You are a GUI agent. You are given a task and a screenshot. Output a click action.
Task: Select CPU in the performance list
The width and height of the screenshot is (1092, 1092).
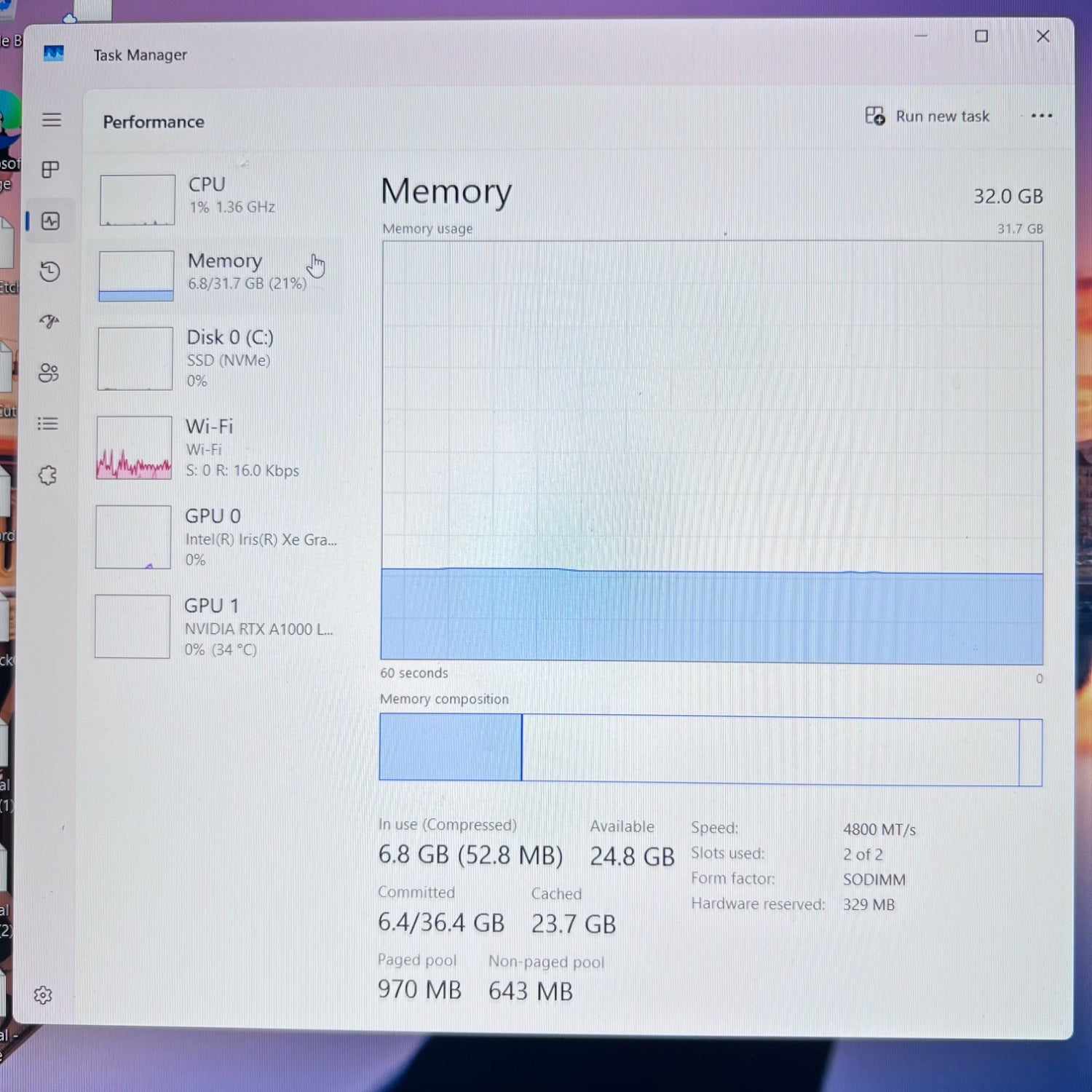click(218, 198)
